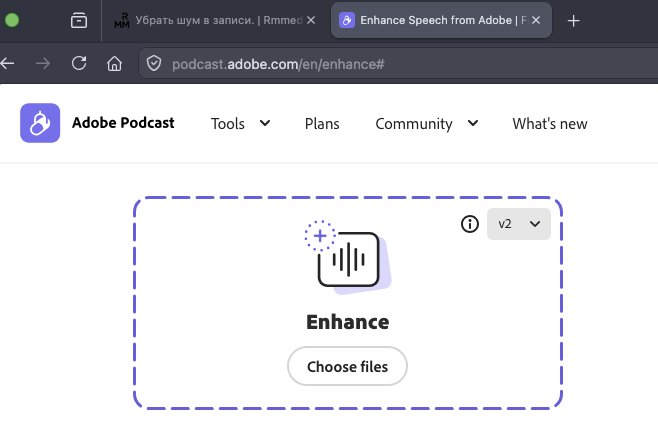Click the Adobe Podcast logo icon
Viewport: 658px width, 434px height.
coord(41,124)
